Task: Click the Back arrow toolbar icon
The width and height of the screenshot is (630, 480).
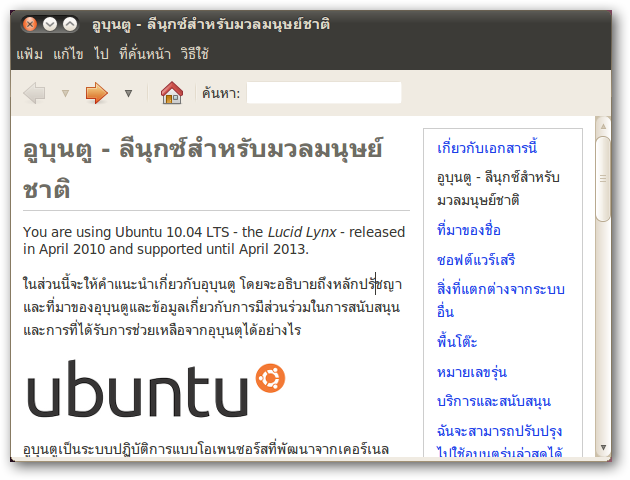Action: [35, 93]
